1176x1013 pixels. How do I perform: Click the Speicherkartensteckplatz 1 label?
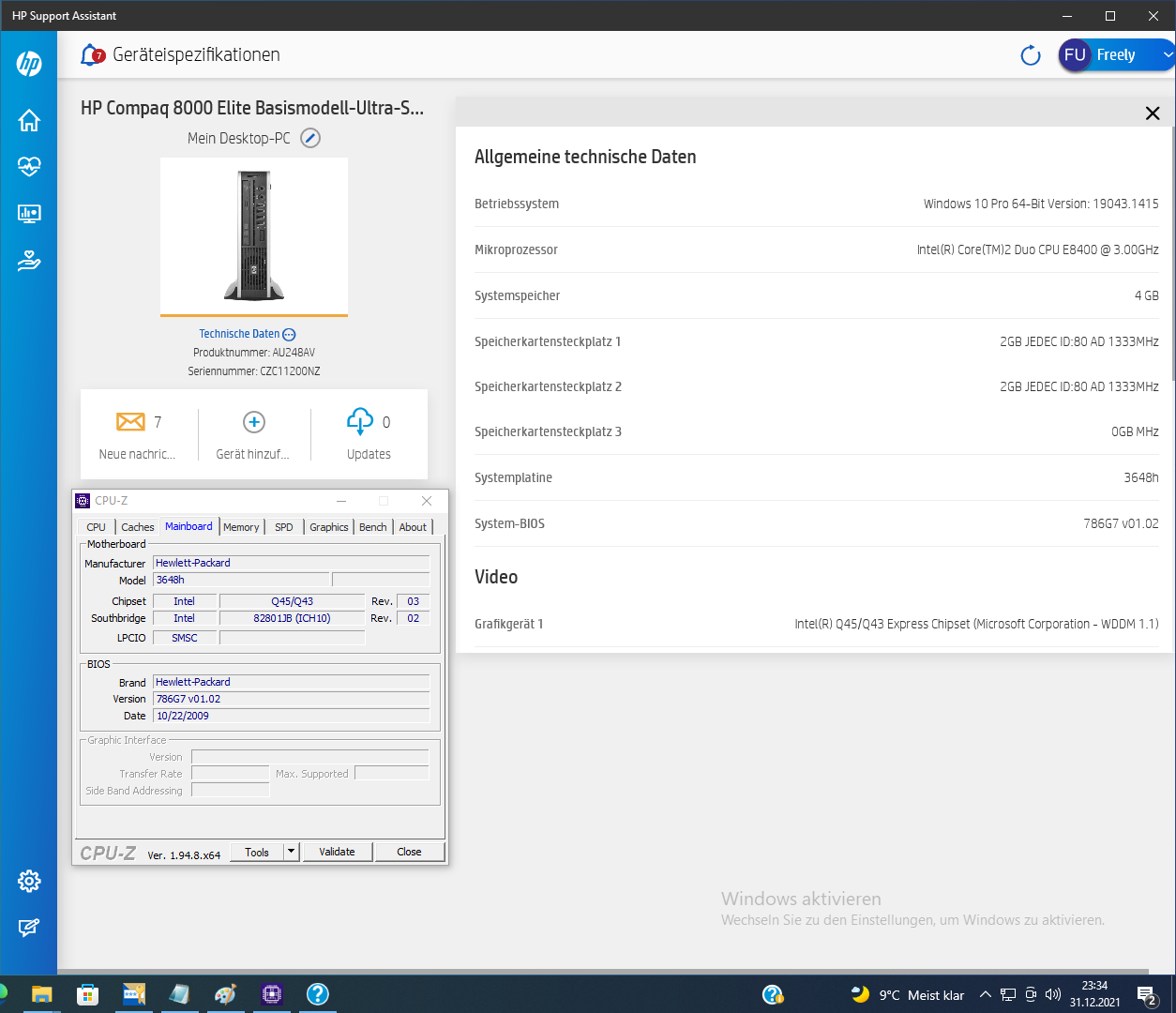pos(548,341)
